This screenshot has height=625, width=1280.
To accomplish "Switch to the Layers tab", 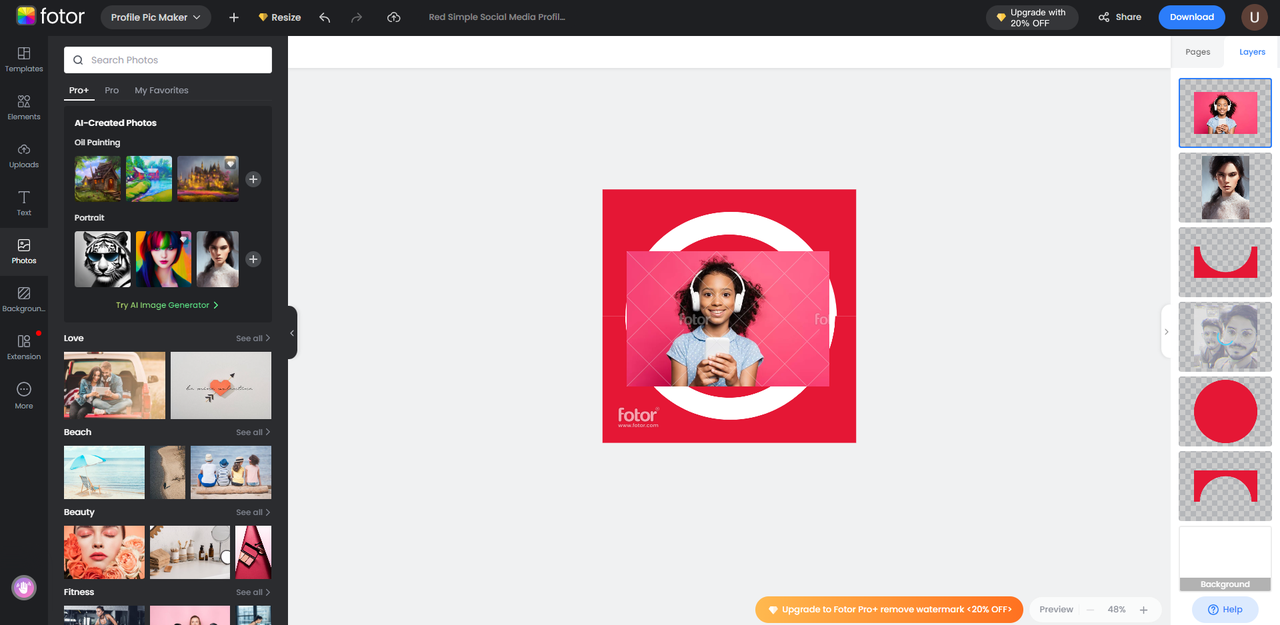I will (1252, 52).
